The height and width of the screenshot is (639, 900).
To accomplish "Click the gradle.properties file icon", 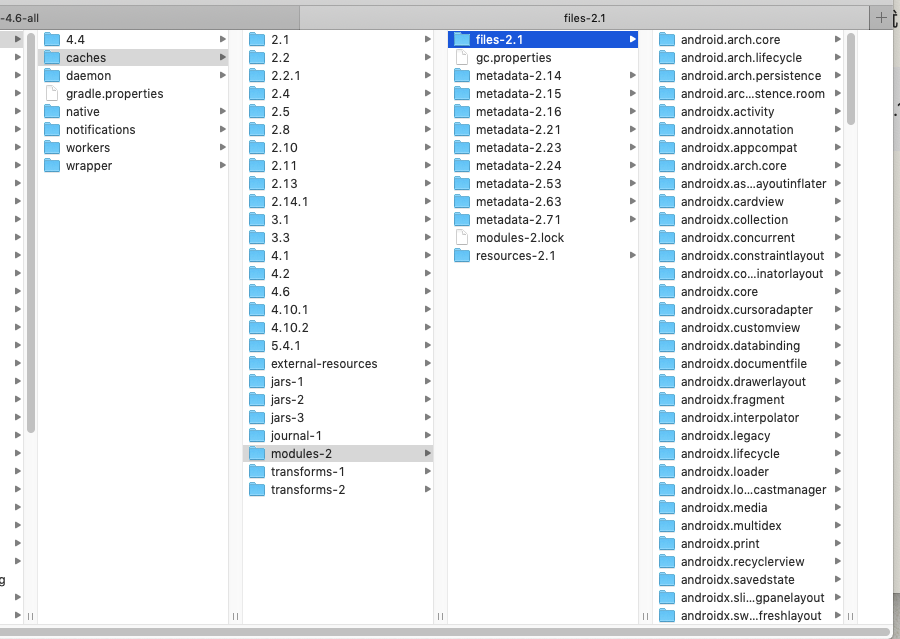I will (52, 94).
